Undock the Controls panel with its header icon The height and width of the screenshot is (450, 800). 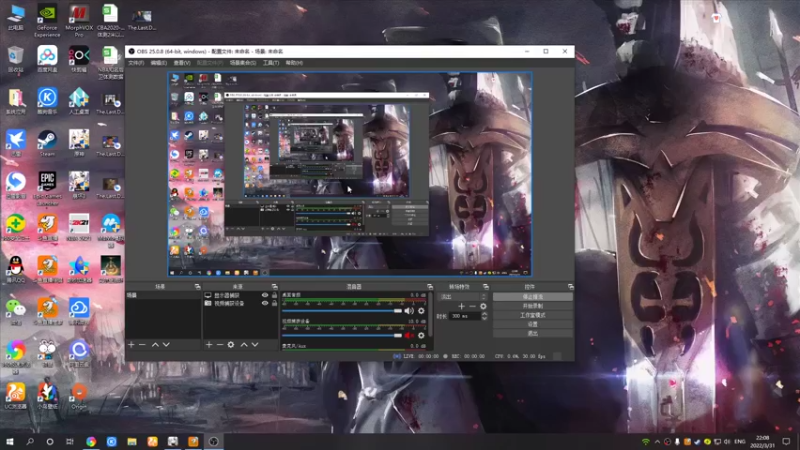(570, 287)
